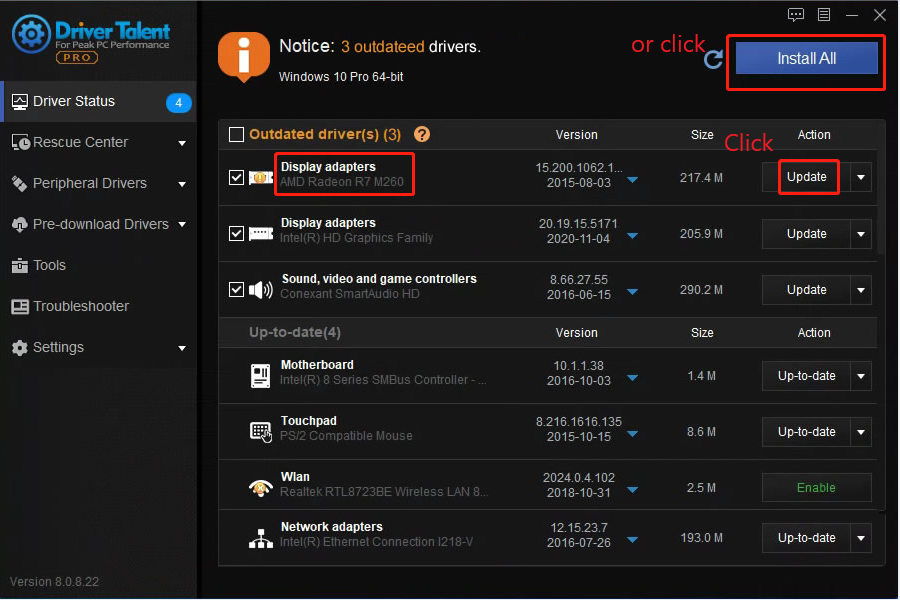Screen dimensions: 900x600
Task: Open action arrow beside Touchpad Up-to-date
Action: tap(861, 432)
